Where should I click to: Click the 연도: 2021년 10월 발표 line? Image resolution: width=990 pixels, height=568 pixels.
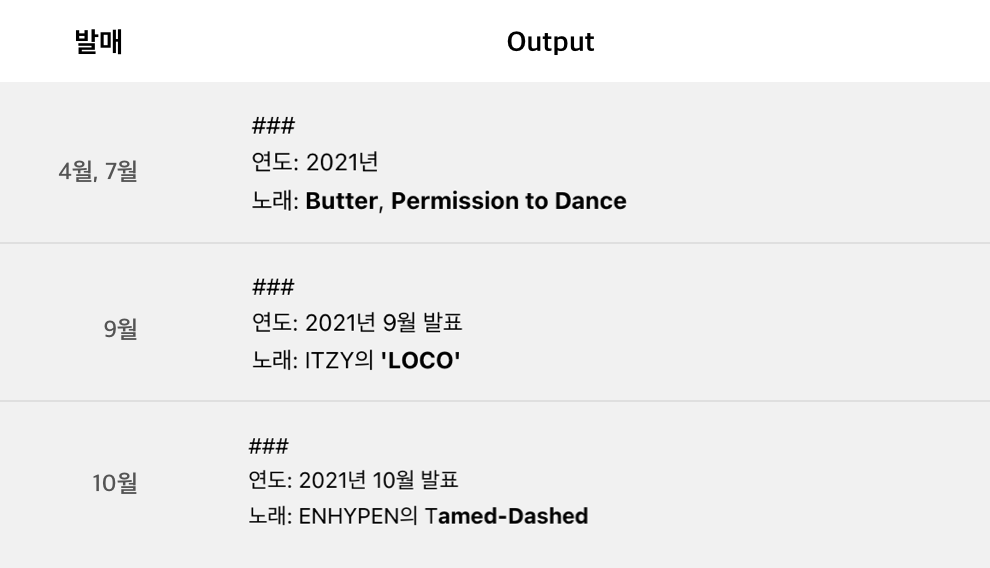click(x=353, y=480)
